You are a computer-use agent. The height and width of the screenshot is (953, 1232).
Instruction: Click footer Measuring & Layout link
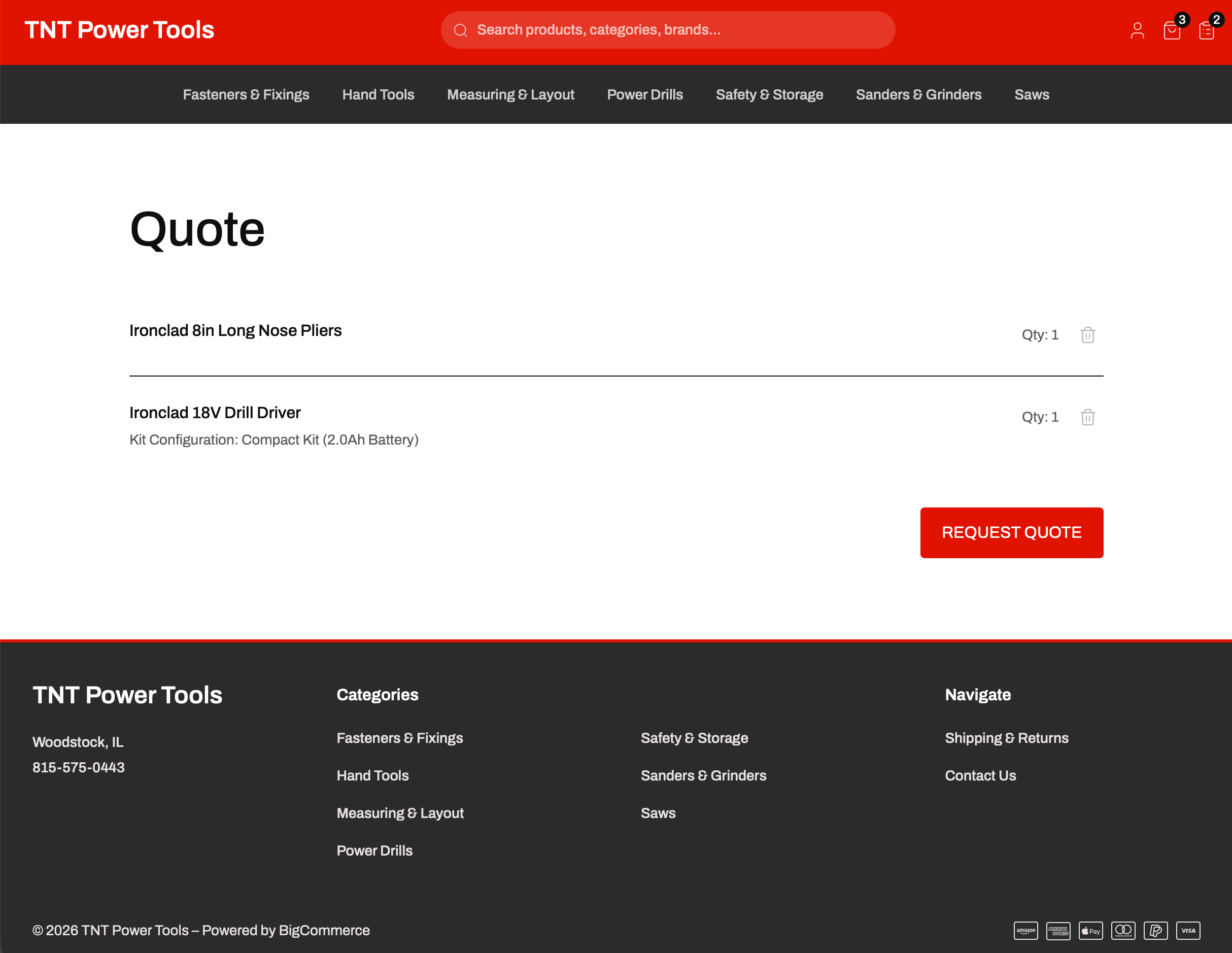(x=400, y=813)
